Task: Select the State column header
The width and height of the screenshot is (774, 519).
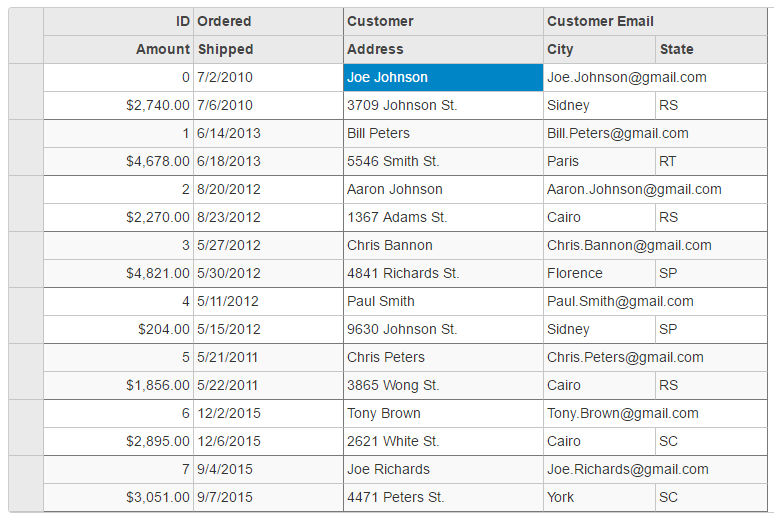Action: (710, 49)
